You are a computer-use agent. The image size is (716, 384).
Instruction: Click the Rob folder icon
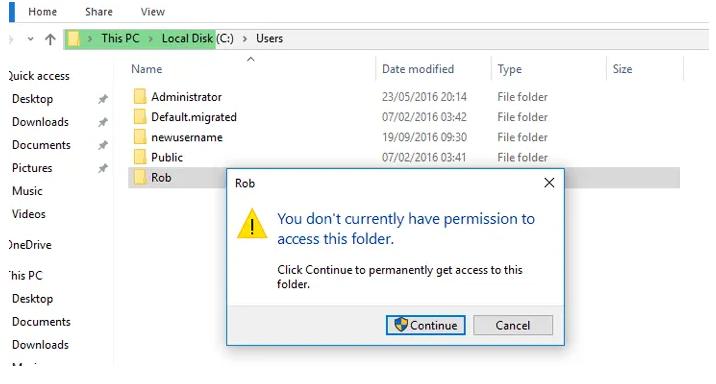[x=140, y=177]
